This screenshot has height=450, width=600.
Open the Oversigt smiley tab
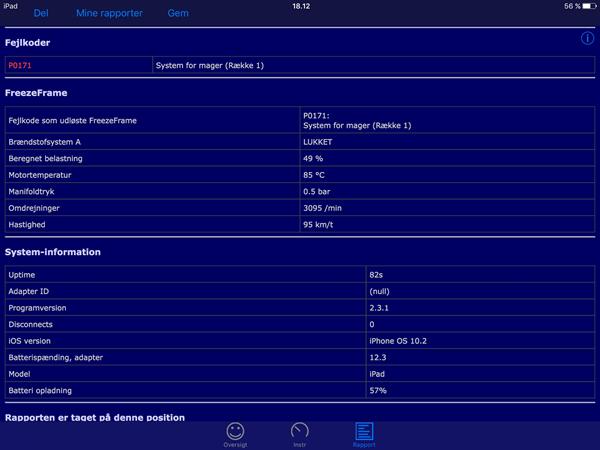point(235,435)
